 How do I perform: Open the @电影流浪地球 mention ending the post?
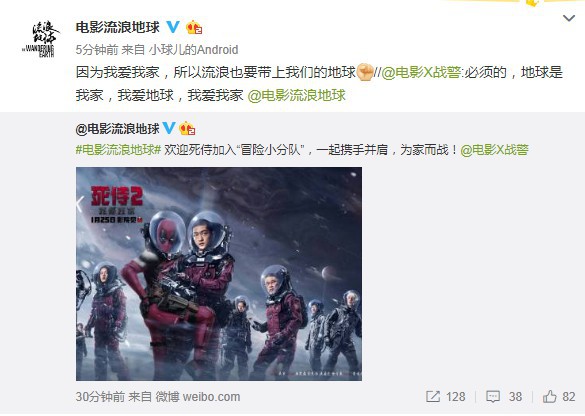pyautogui.click(x=297, y=96)
